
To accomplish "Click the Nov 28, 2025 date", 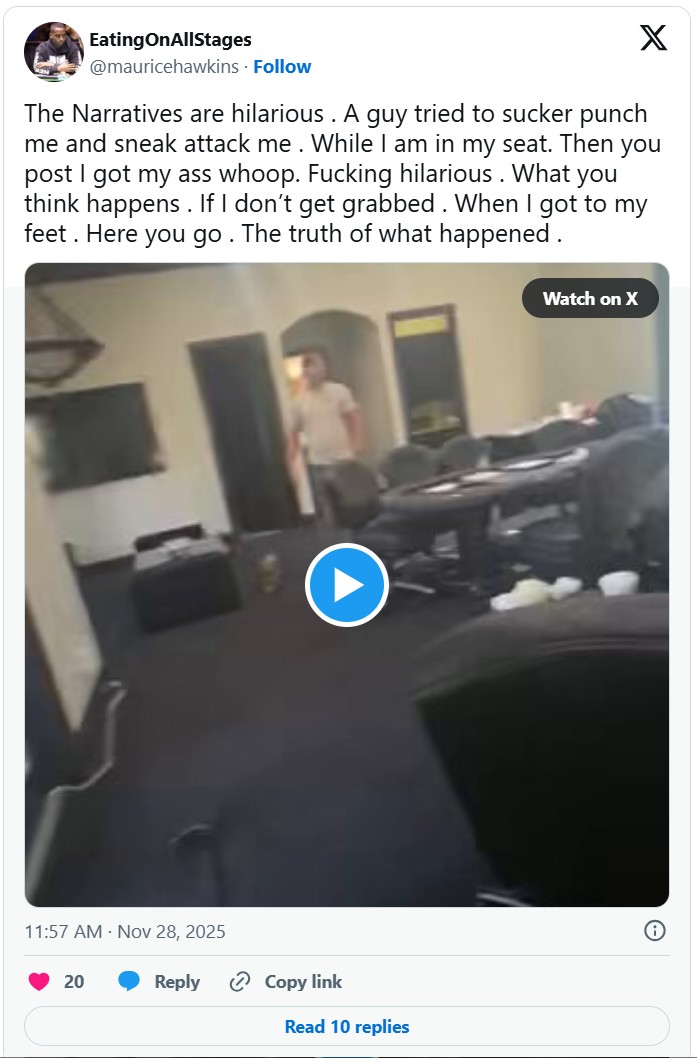I will pyautogui.click(x=171, y=932).
